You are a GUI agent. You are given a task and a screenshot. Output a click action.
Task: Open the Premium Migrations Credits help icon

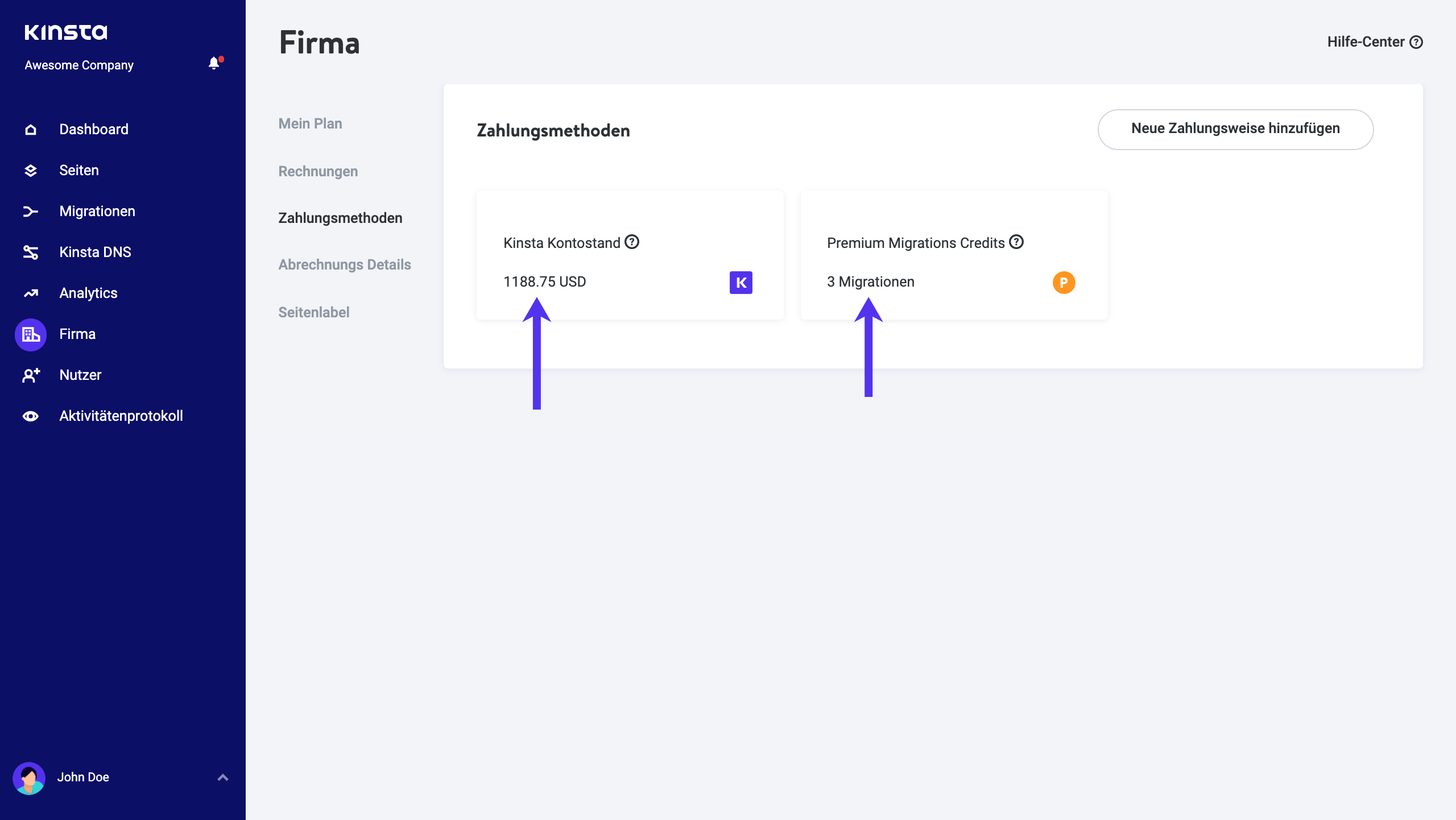coord(1017,242)
